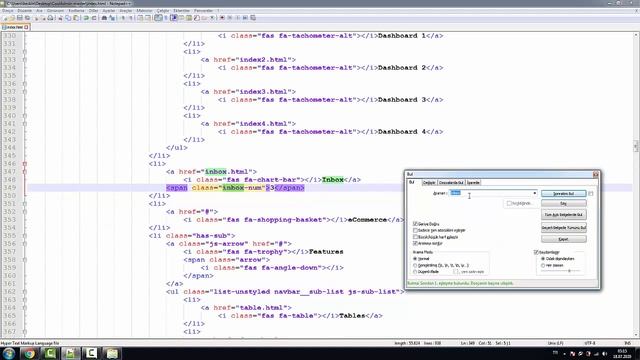Cut the selection using the toolbar scissors
Screen dimensions: 640x360
pyautogui.click(x=60, y=18)
